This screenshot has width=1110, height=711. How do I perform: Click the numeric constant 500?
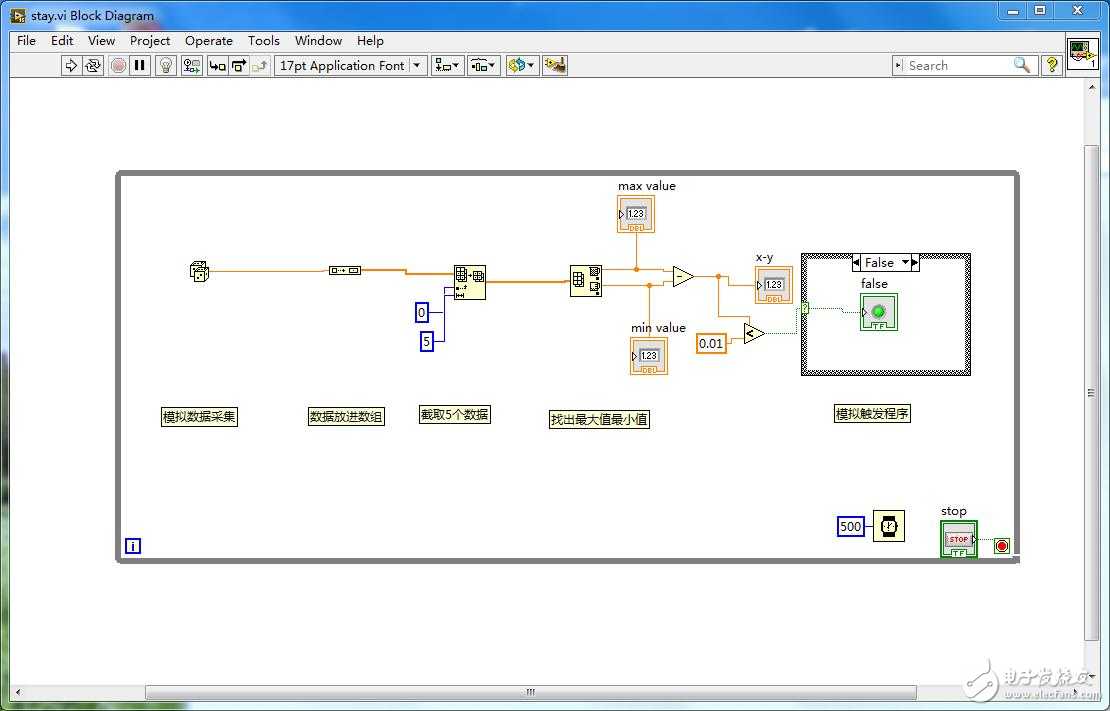[851, 526]
